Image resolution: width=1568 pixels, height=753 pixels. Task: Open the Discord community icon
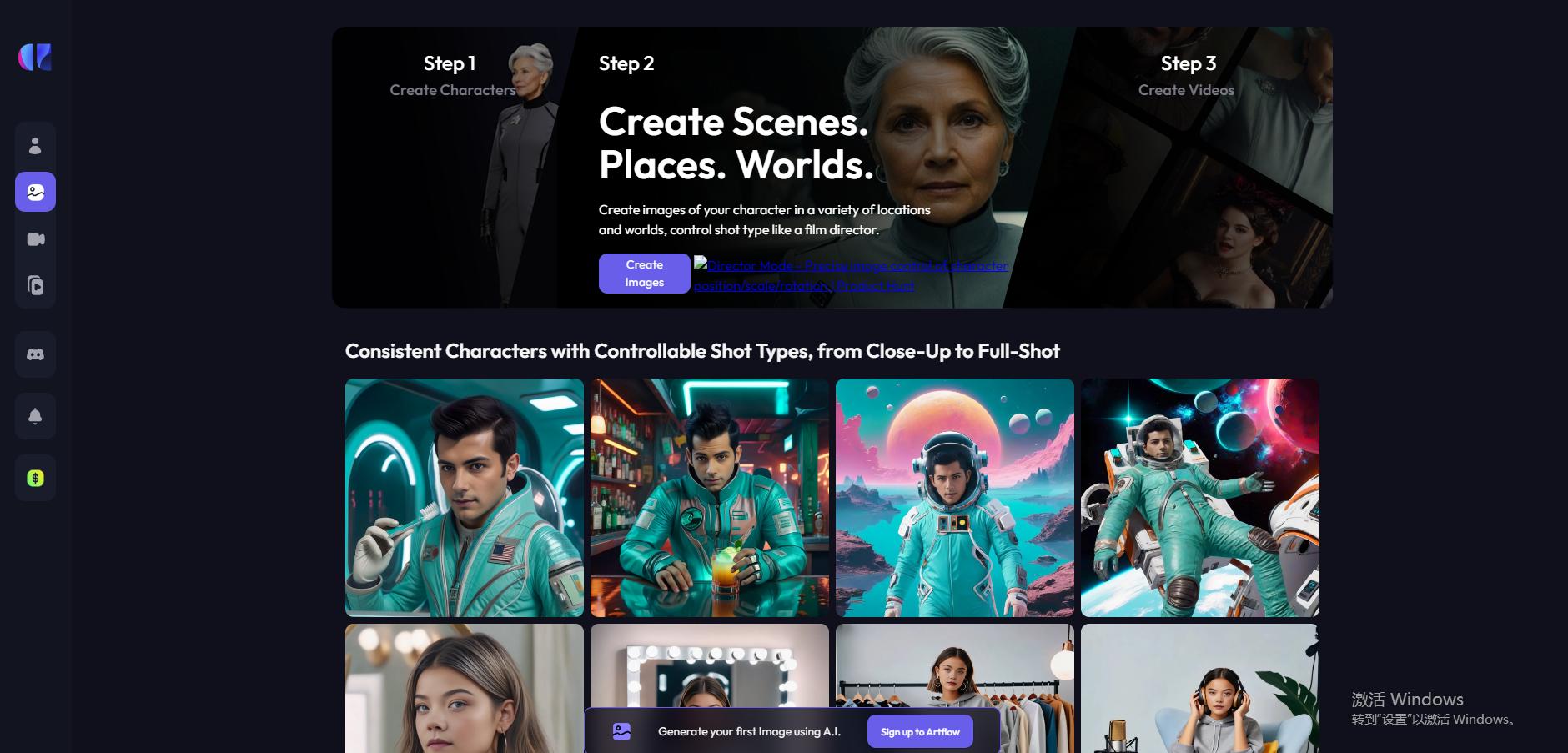pyautogui.click(x=35, y=354)
